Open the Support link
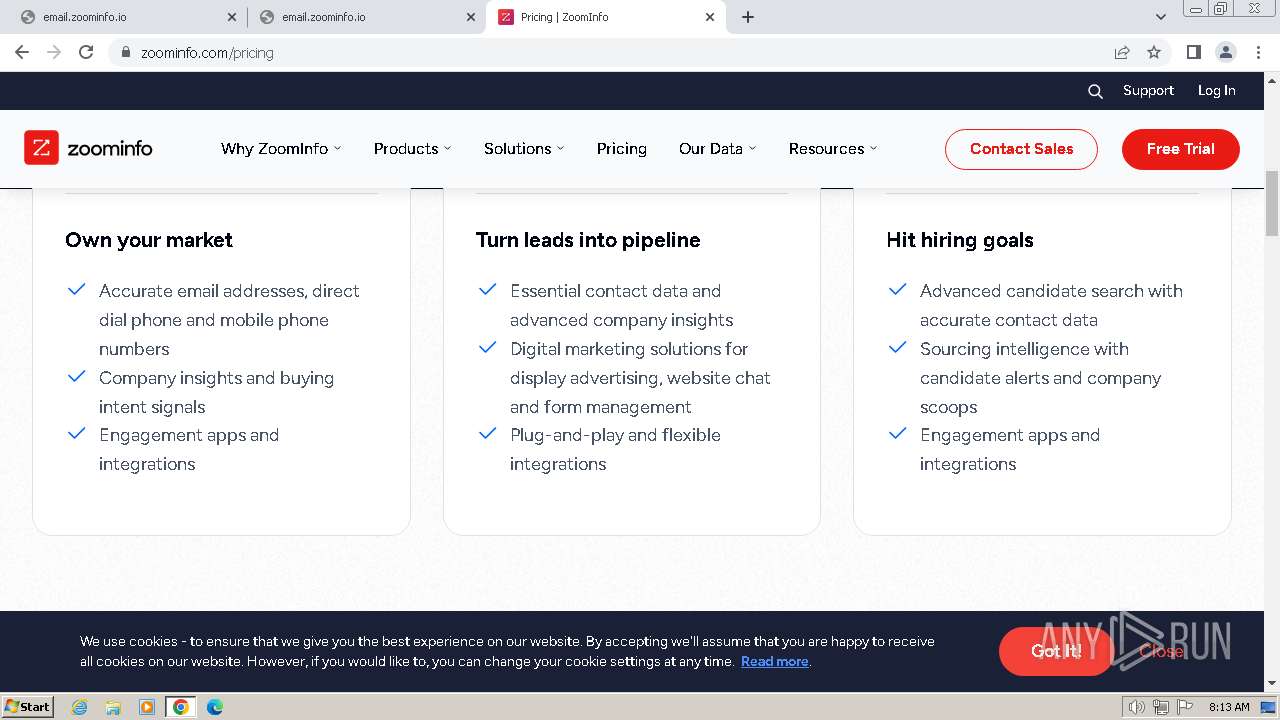Screen dimensions: 1280x720 point(1148,90)
